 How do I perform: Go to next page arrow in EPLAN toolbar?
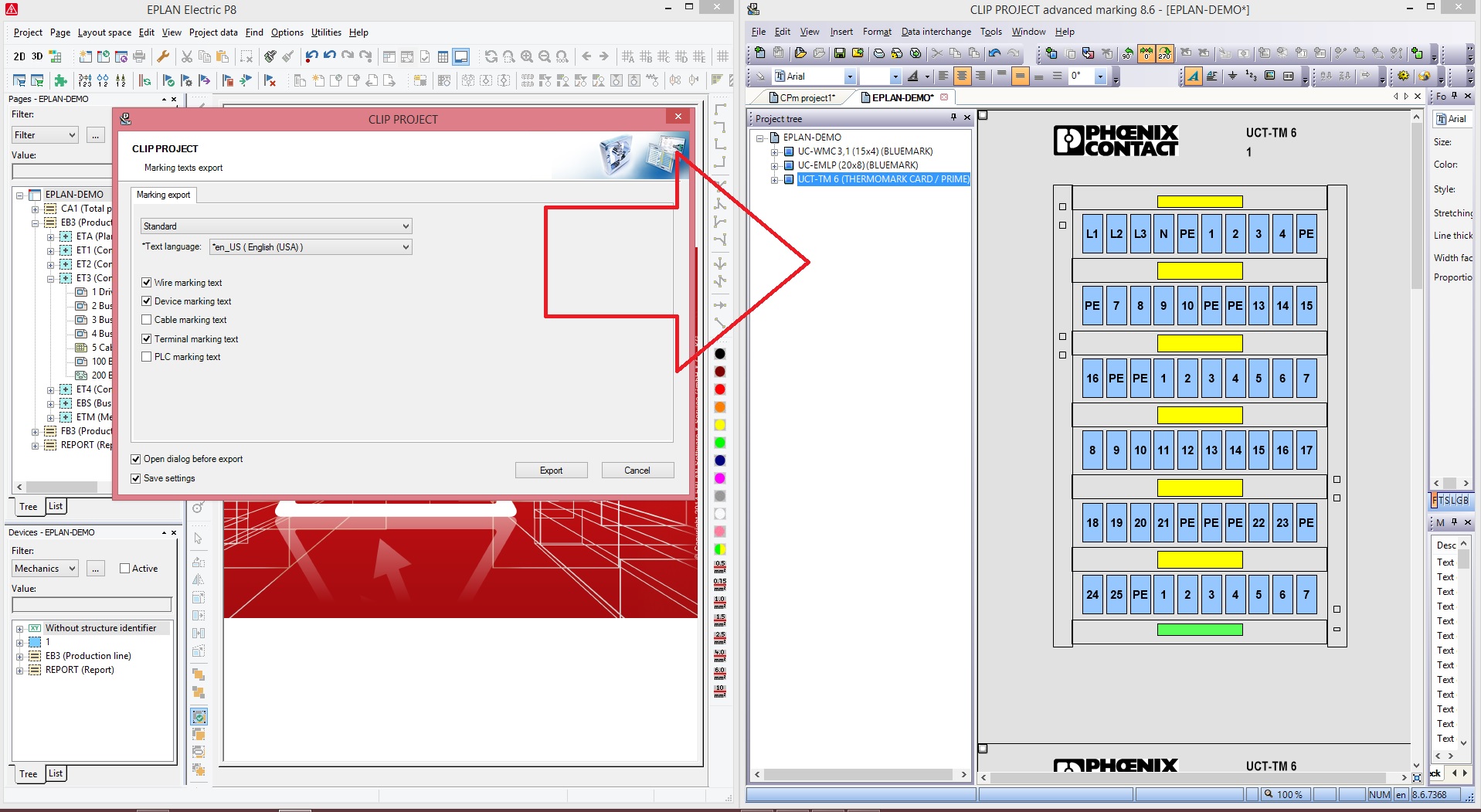click(604, 56)
